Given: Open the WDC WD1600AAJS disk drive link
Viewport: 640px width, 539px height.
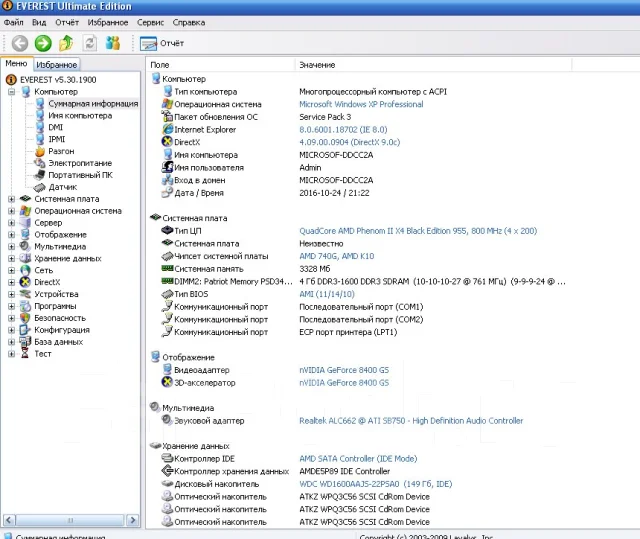Looking at the screenshot, I should point(376,484).
